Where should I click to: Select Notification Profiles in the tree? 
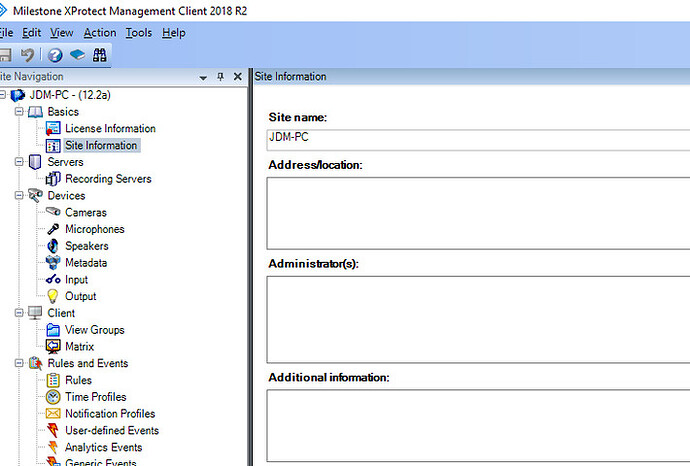point(110,414)
